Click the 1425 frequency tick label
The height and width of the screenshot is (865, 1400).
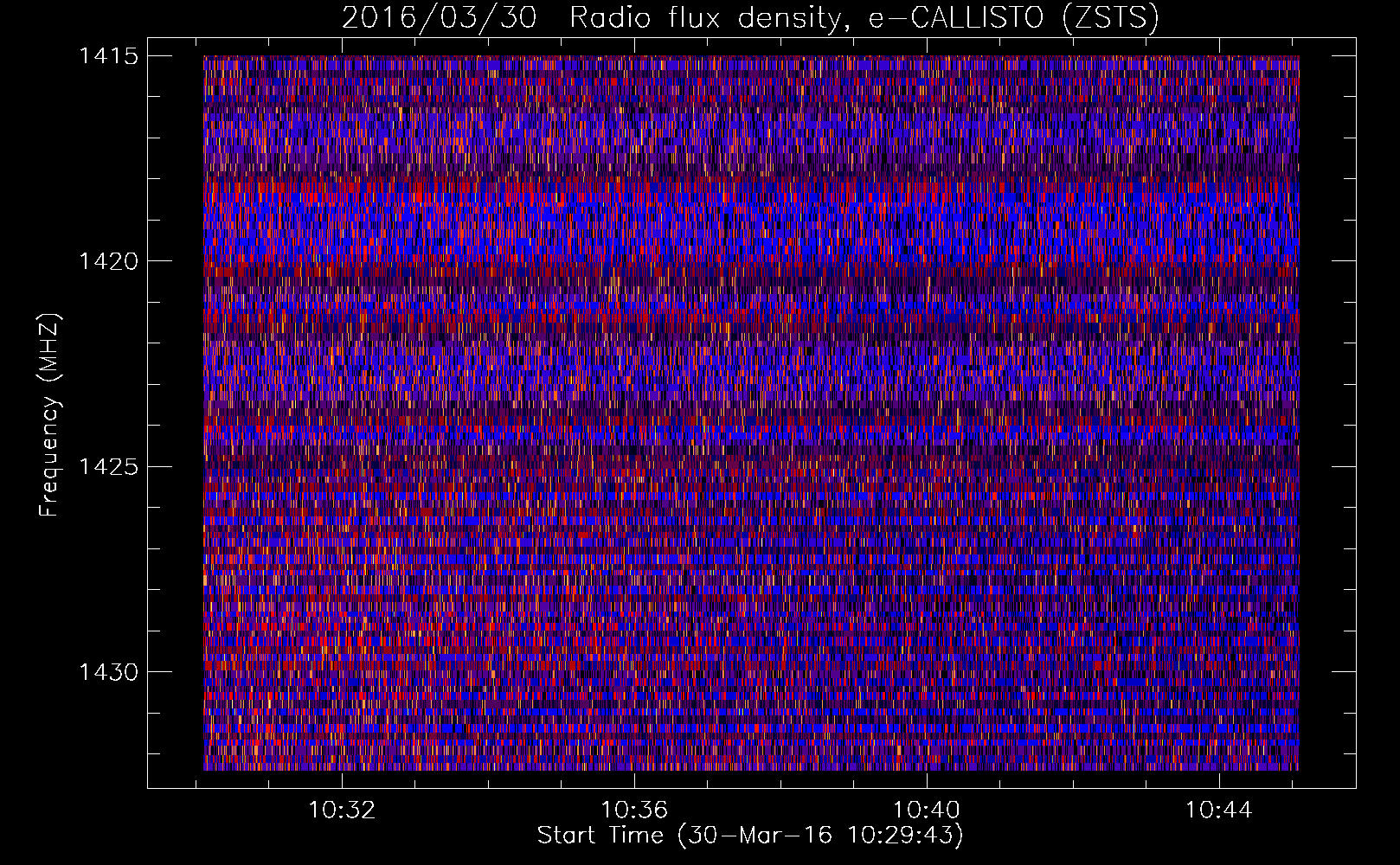point(109,467)
